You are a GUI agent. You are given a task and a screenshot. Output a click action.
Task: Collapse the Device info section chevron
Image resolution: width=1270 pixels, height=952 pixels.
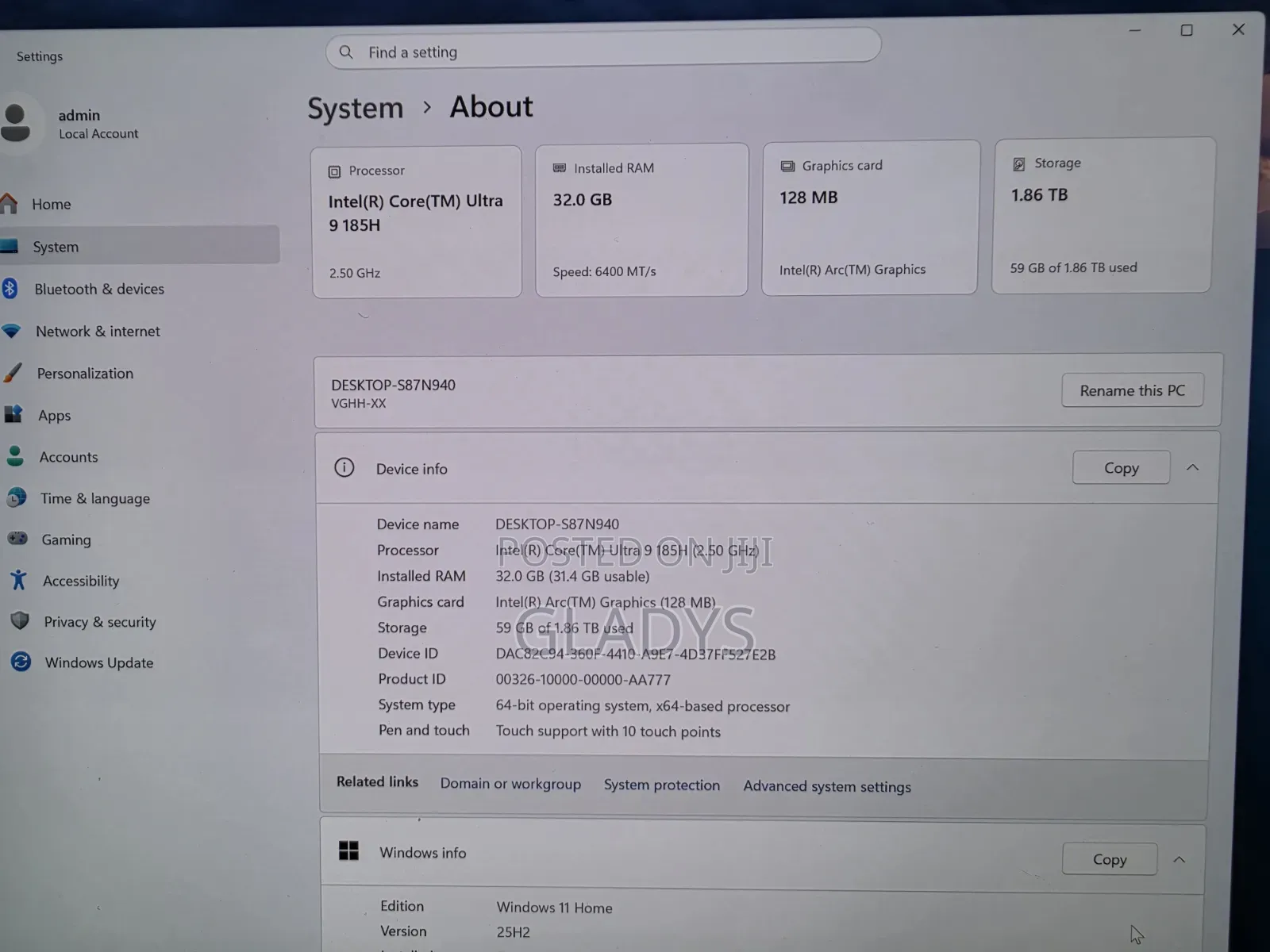coord(1192,468)
